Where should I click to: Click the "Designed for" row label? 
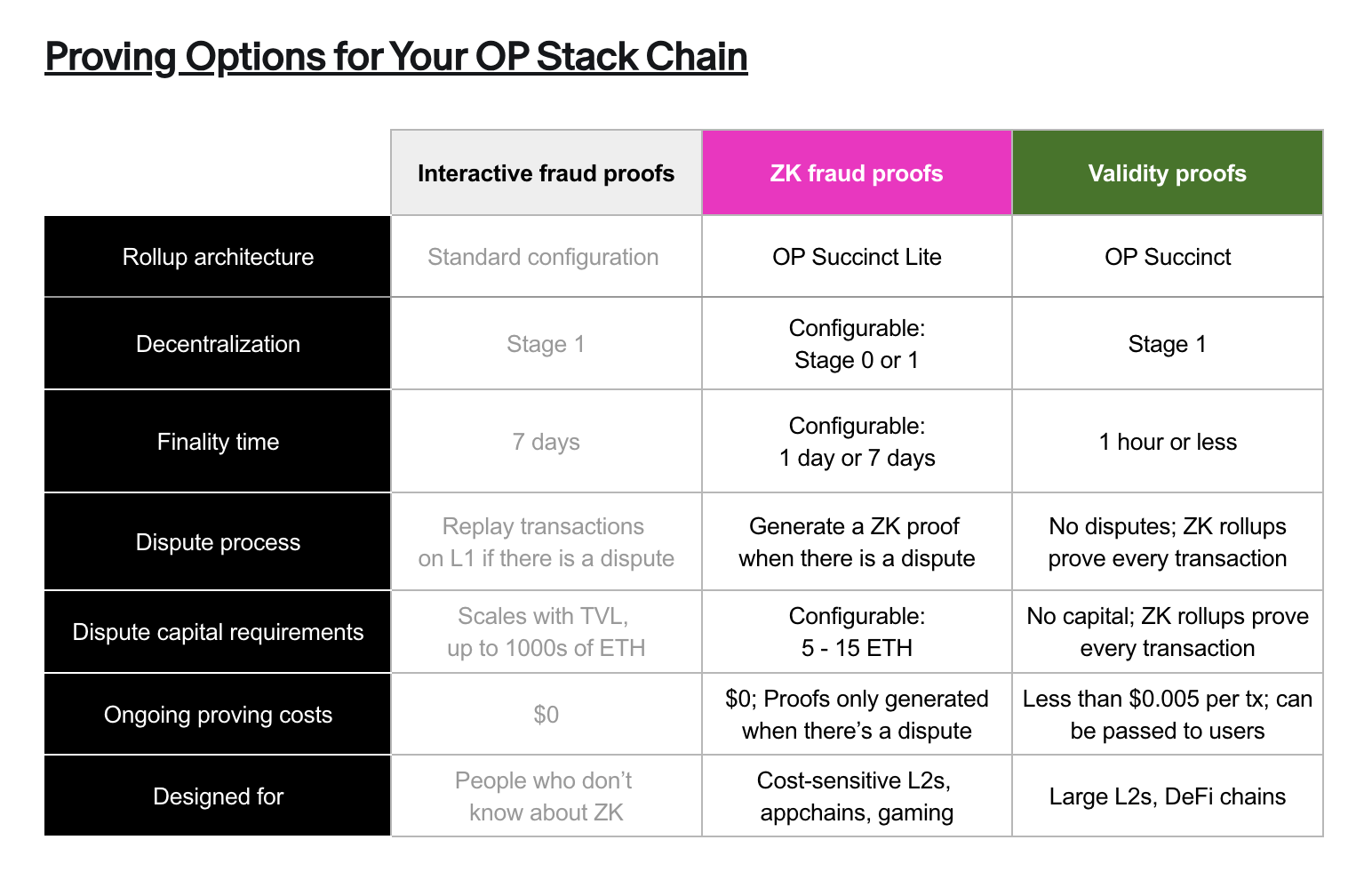tap(218, 796)
